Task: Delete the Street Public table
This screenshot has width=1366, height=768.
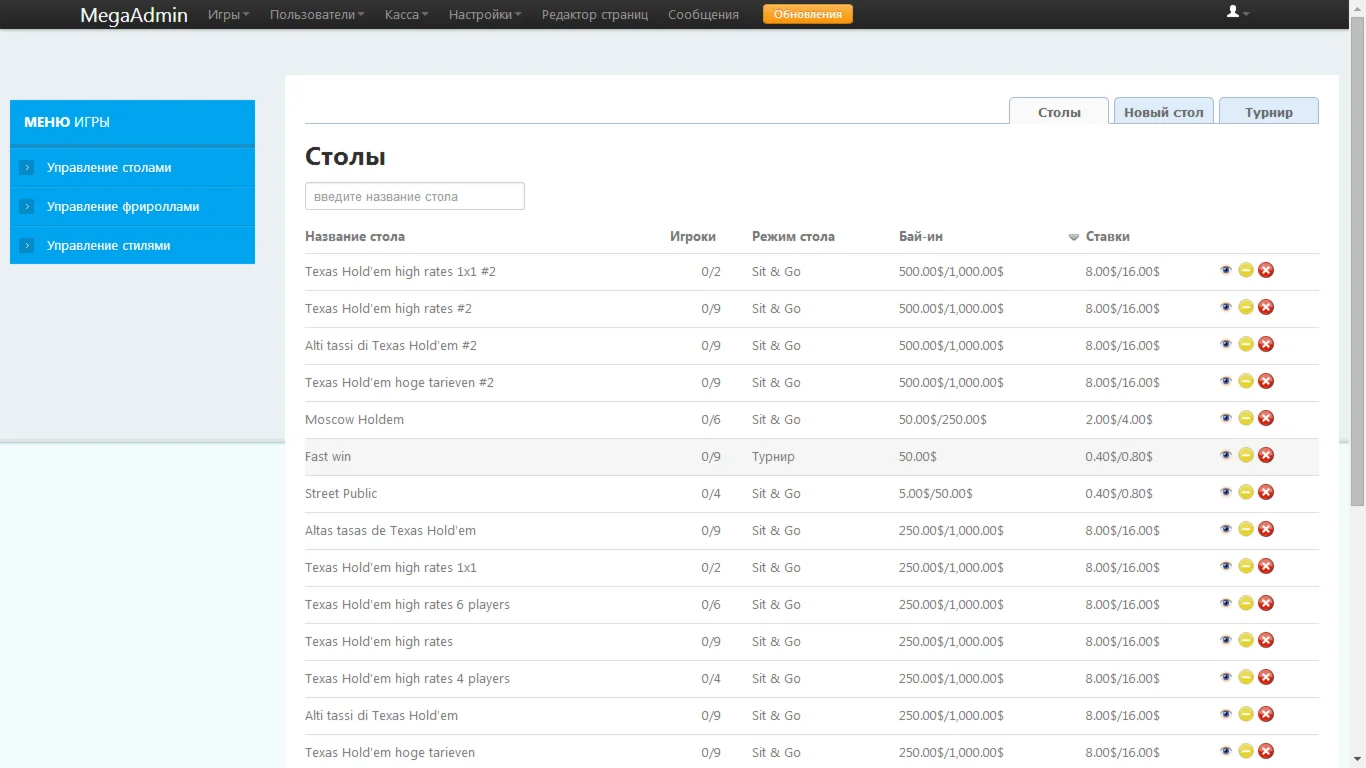Action: click(1266, 493)
